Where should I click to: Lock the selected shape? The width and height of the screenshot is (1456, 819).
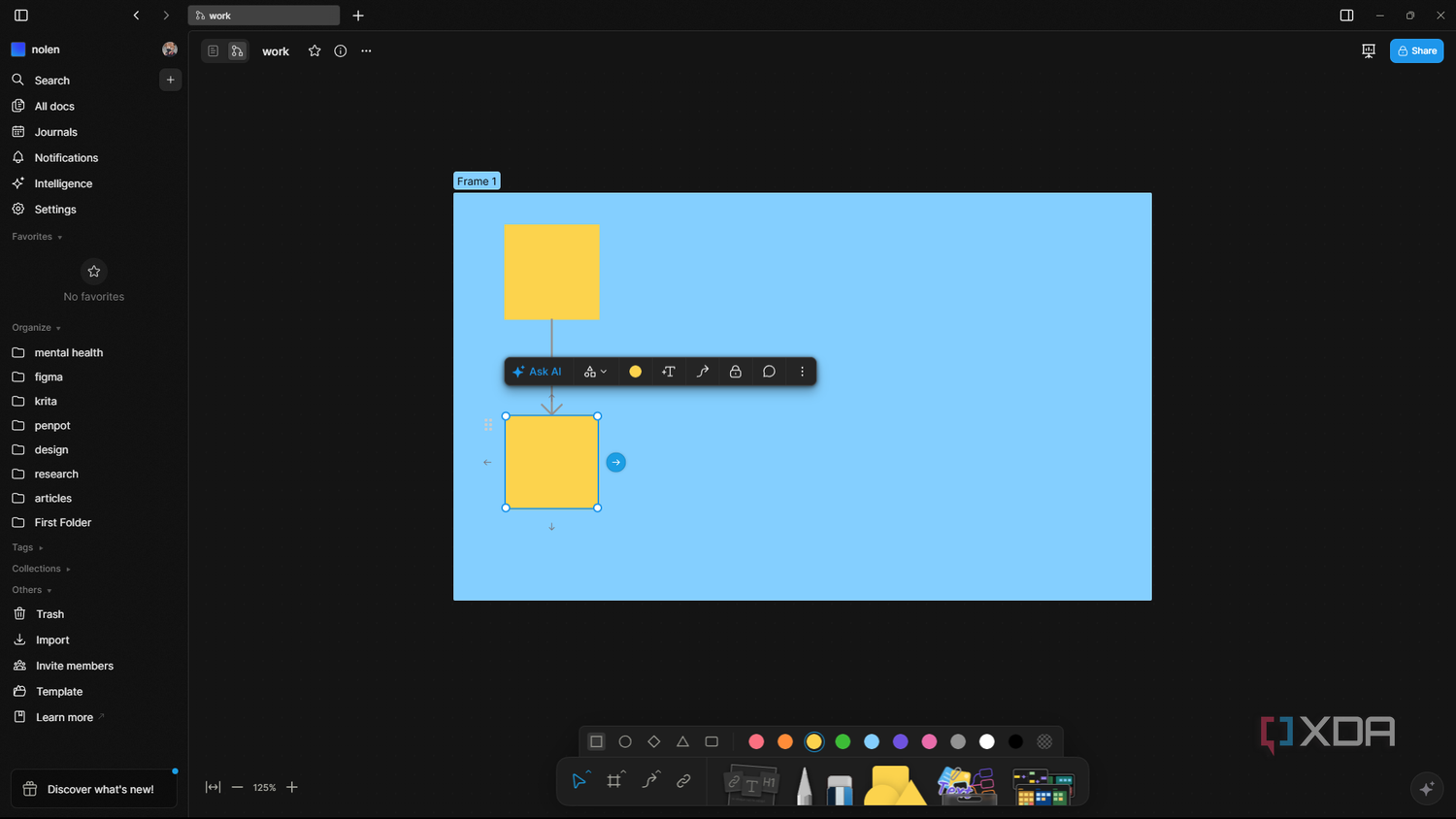pos(736,372)
